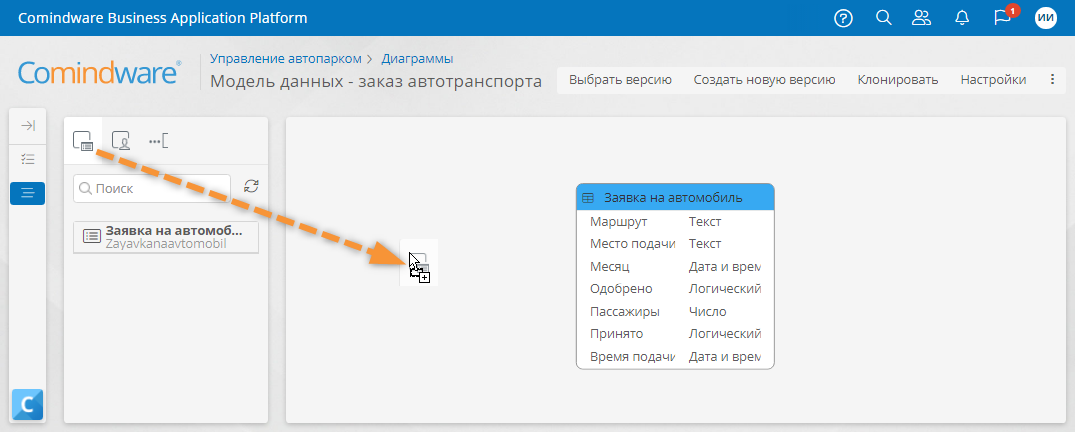Viewport: 1075px width, 432px height.
Task: Select Заявка на автомобиль template in list
Action: tap(166, 237)
